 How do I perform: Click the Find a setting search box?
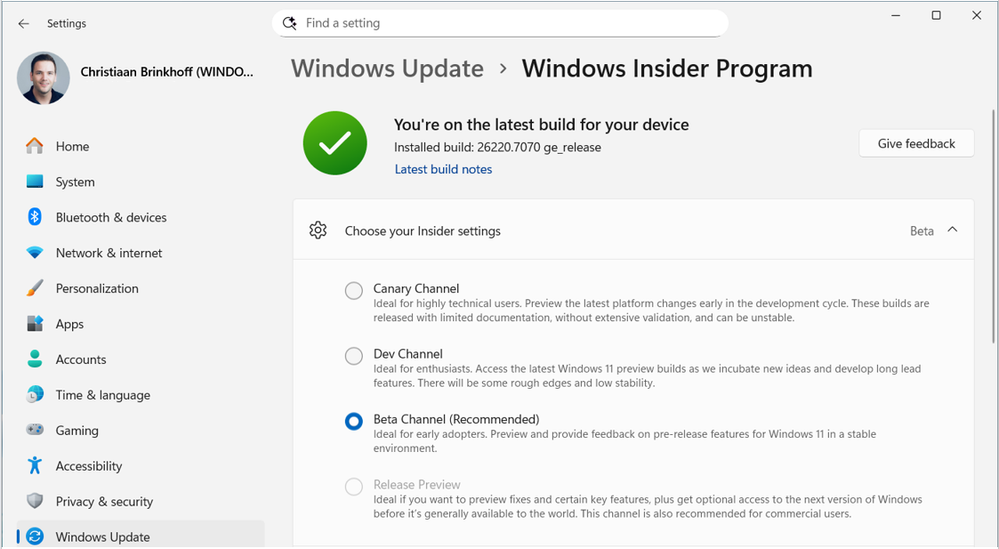tap(500, 23)
